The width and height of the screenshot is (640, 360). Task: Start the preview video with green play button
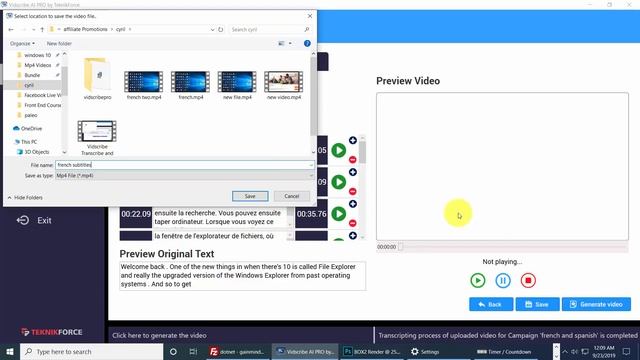(478, 280)
